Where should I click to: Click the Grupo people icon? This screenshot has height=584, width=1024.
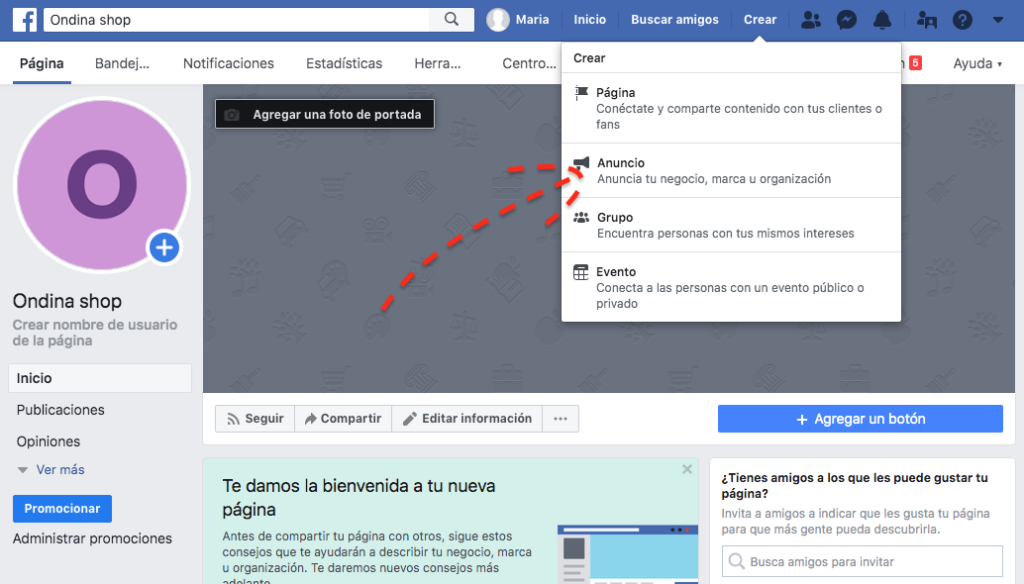point(581,218)
